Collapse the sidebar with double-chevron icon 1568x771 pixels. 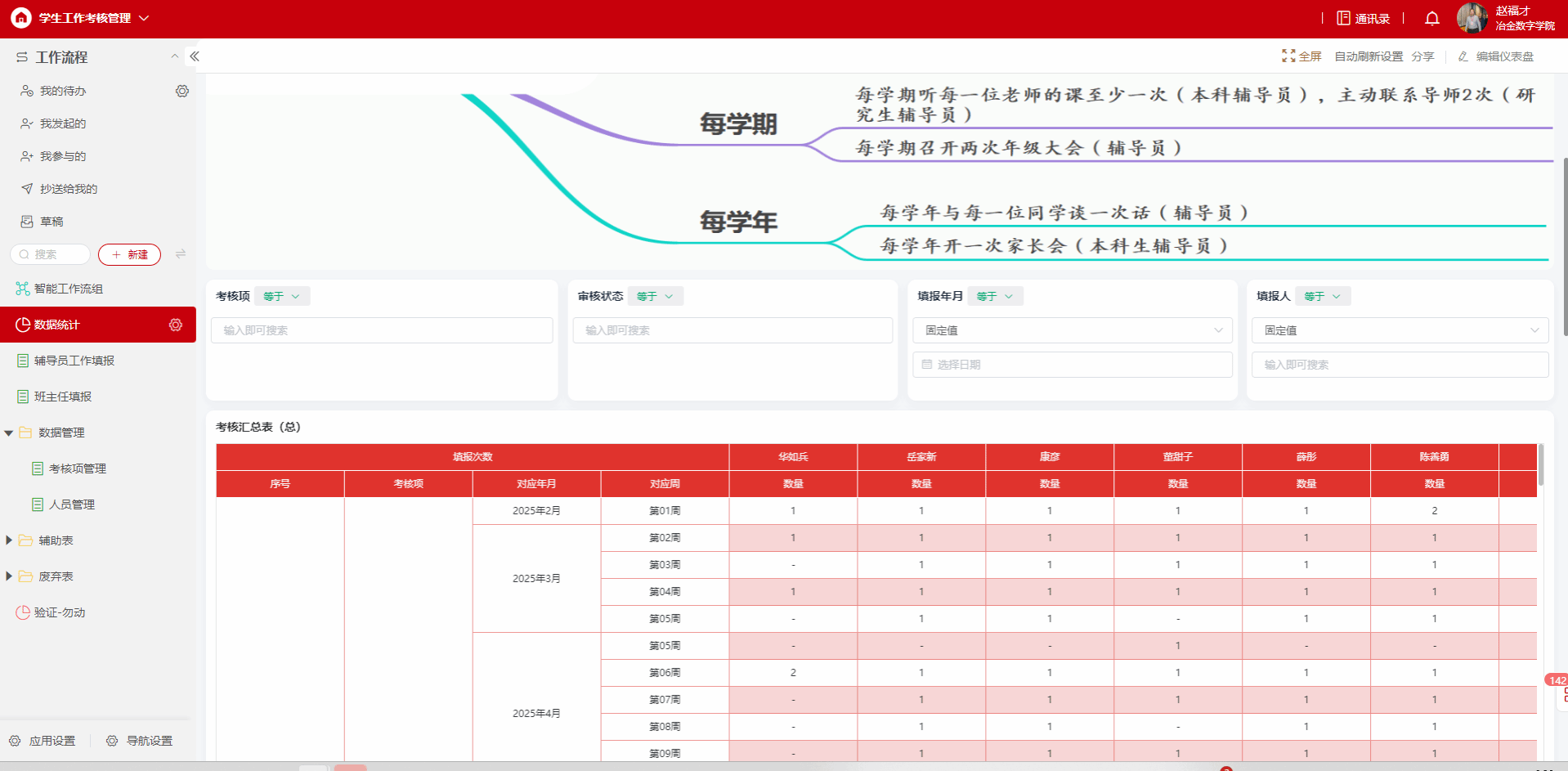195,56
